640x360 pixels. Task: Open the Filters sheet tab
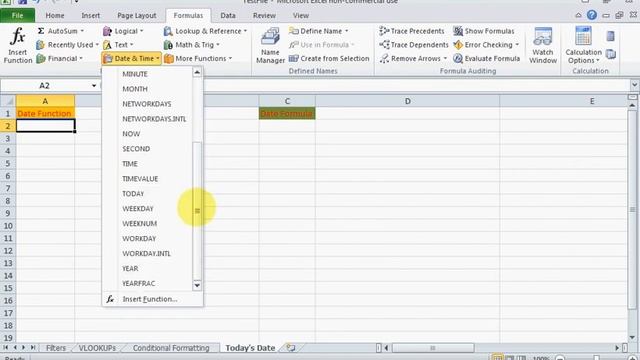(56, 348)
